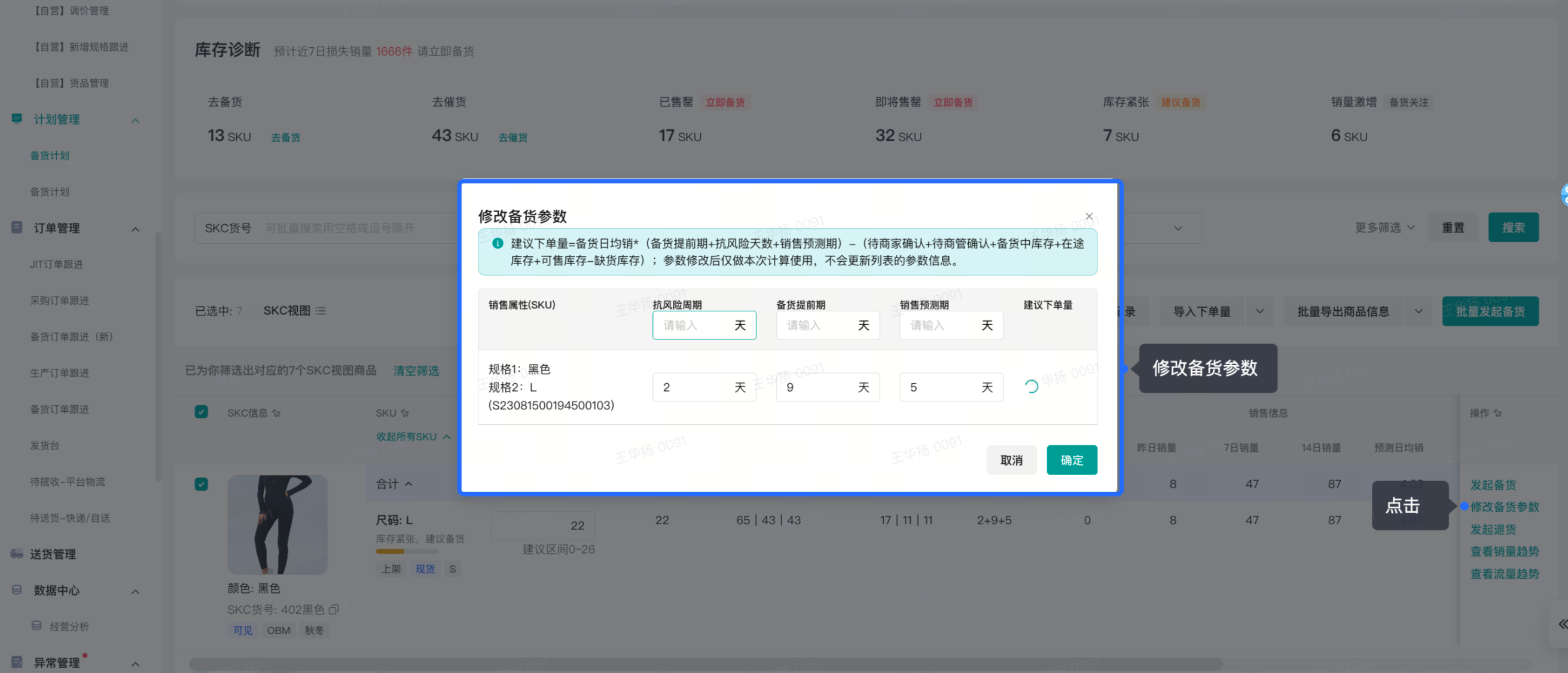Expand 更多筛选 filter options

pyautogui.click(x=1384, y=227)
